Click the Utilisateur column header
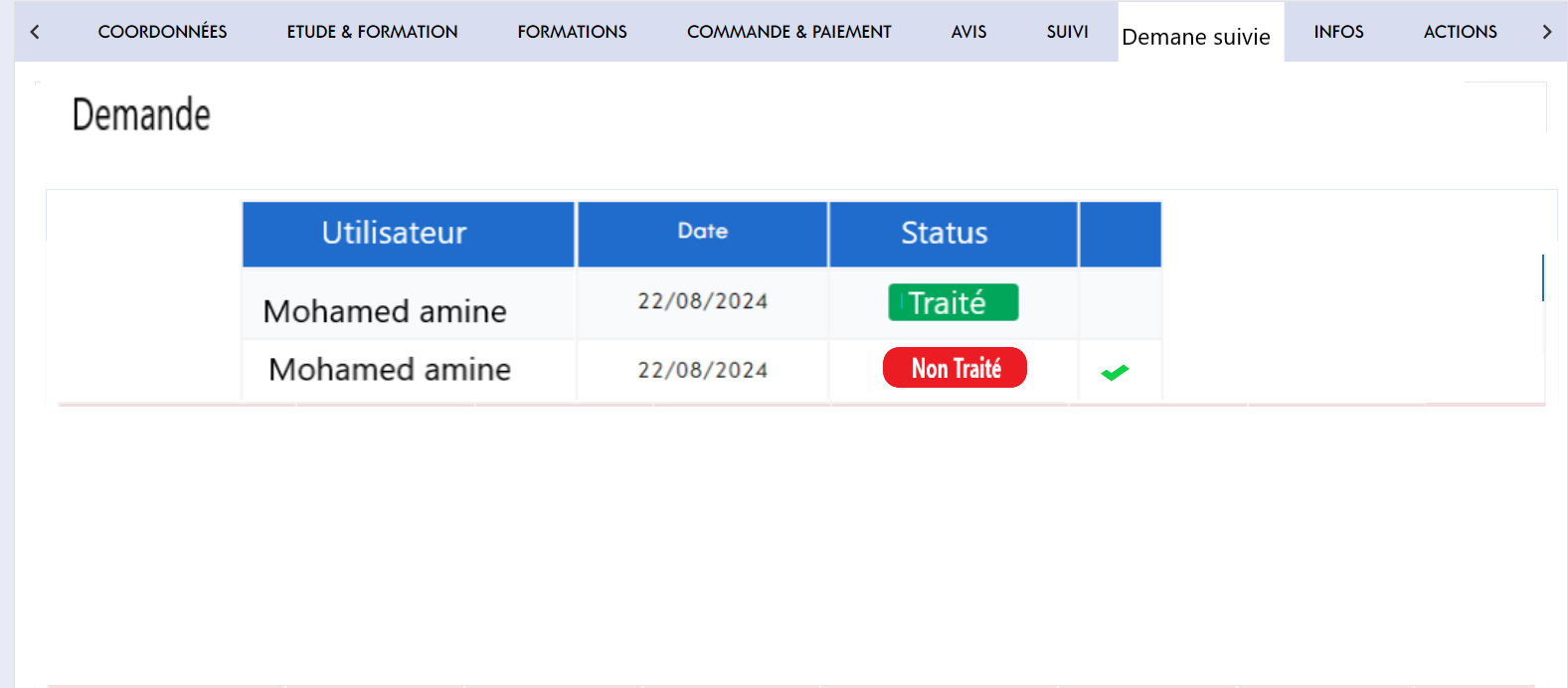 coord(394,233)
